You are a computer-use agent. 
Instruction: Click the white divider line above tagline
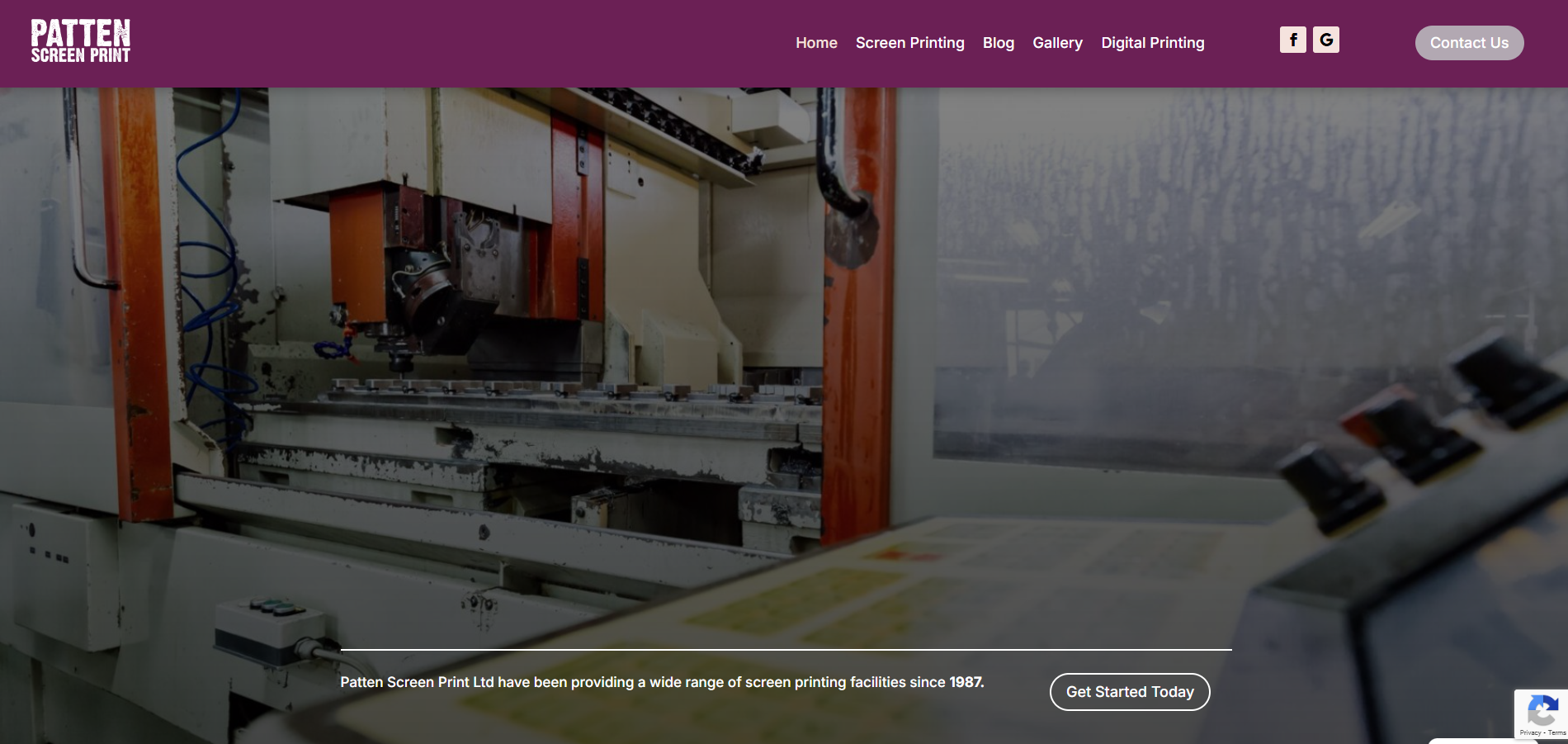pos(786,650)
